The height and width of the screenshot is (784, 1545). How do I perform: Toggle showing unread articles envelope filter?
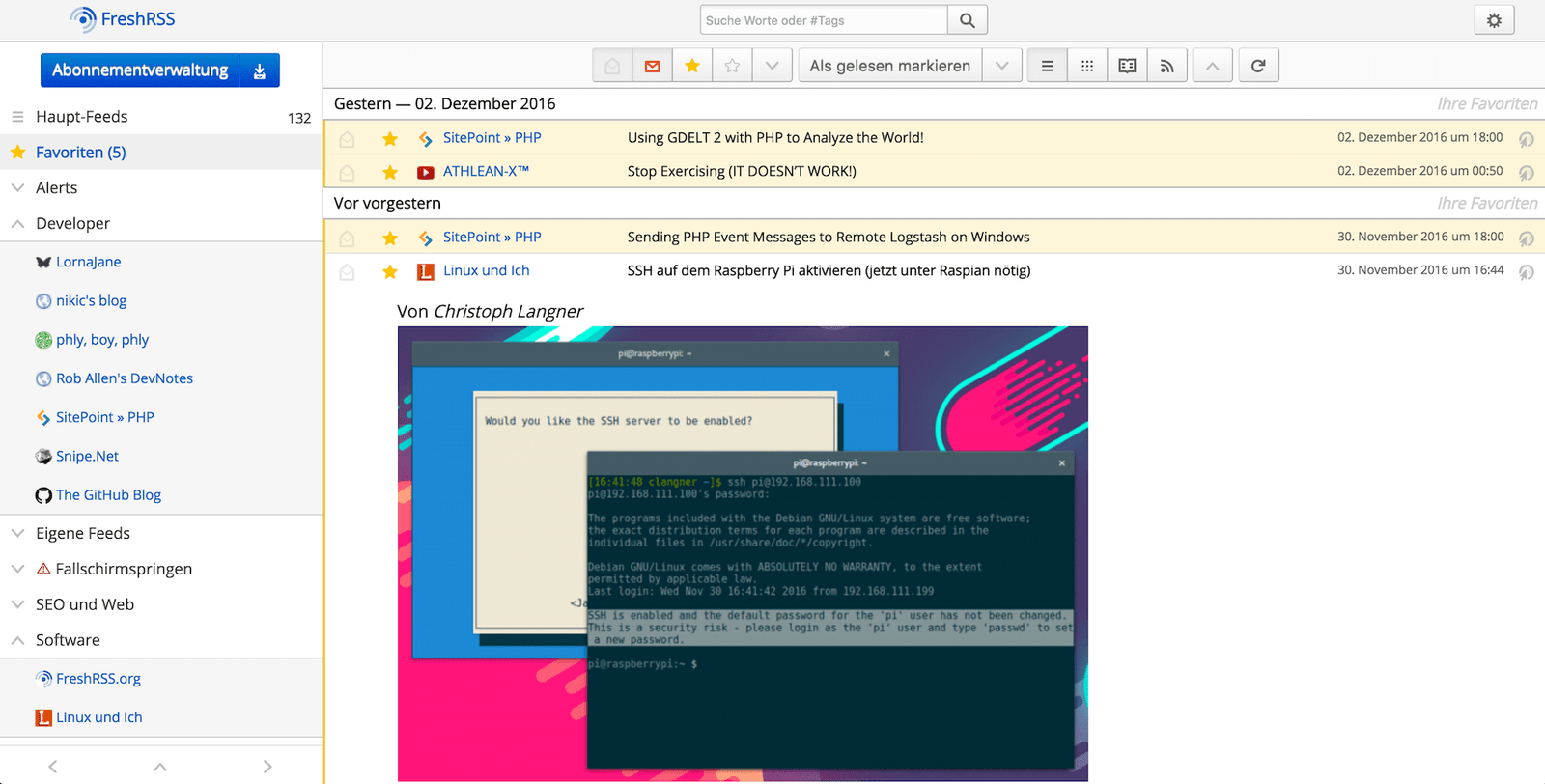[x=653, y=66]
